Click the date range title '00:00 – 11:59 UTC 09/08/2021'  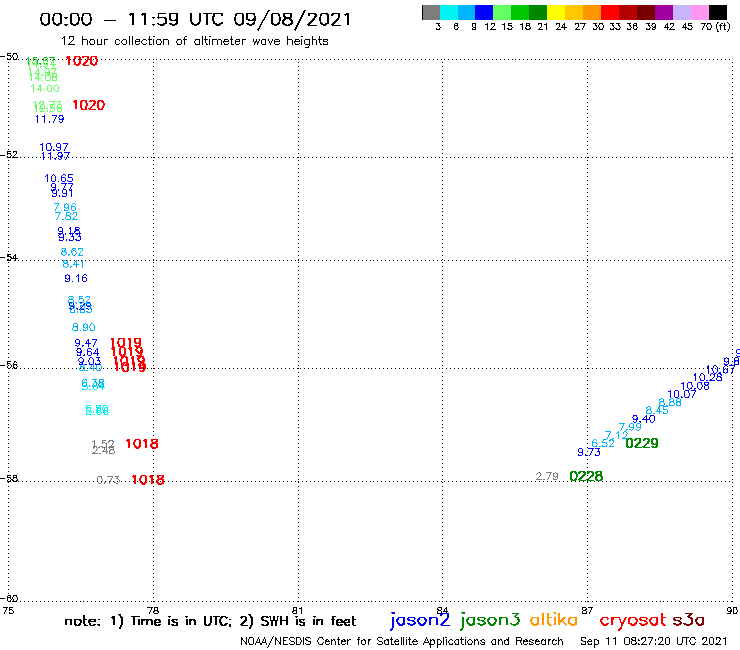coord(195,19)
